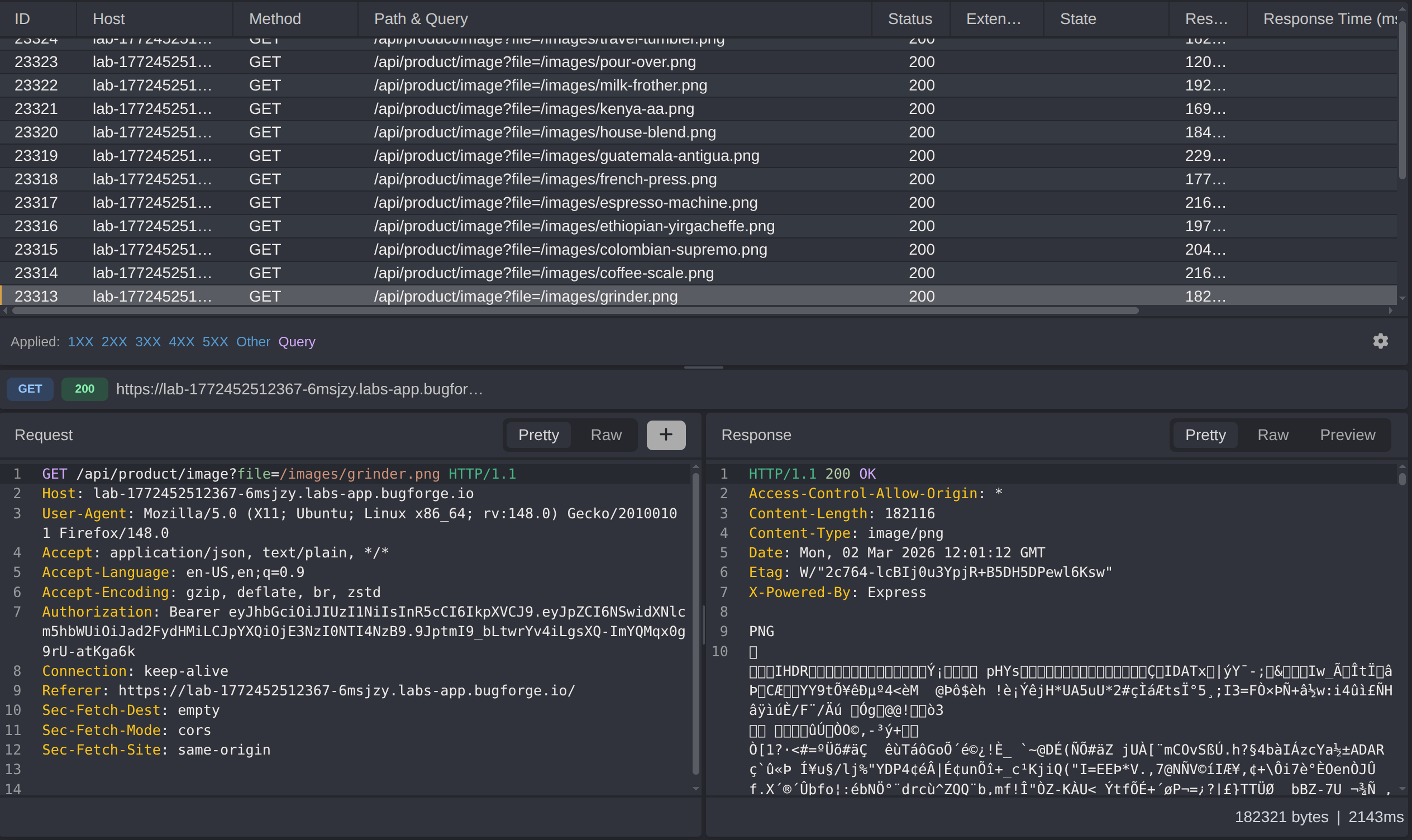Viewport: 1412px width, 840px height.
Task: Select Response Raw tab
Action: tap(1272, 435)
